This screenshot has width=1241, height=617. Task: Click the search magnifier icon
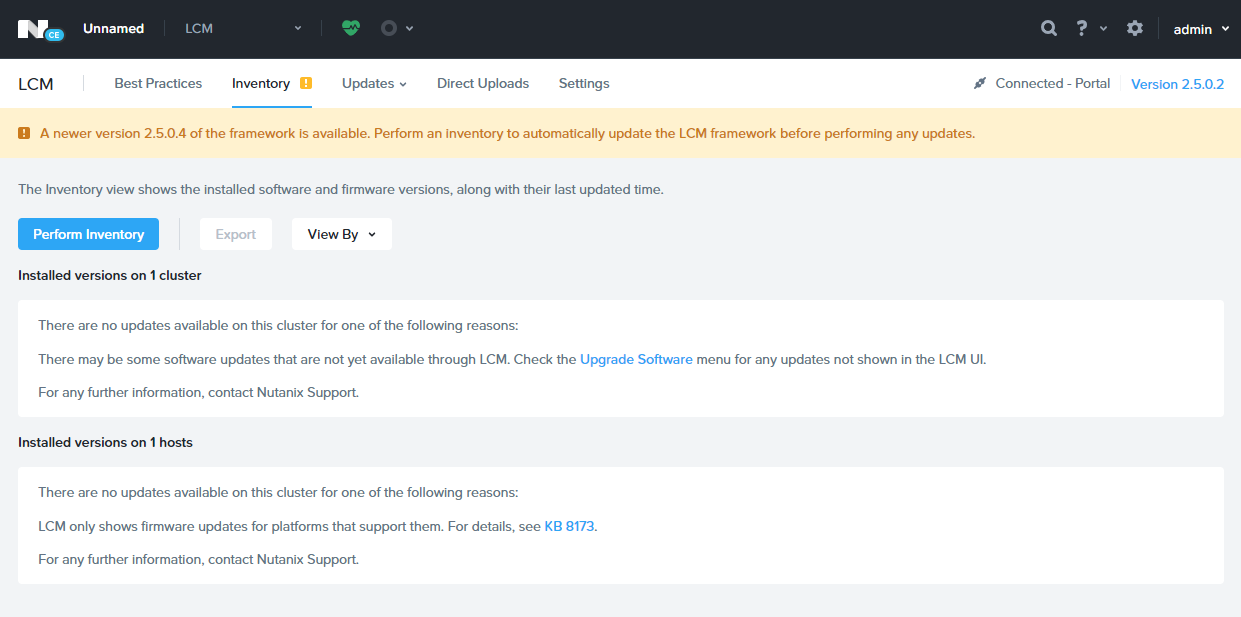1048,29
